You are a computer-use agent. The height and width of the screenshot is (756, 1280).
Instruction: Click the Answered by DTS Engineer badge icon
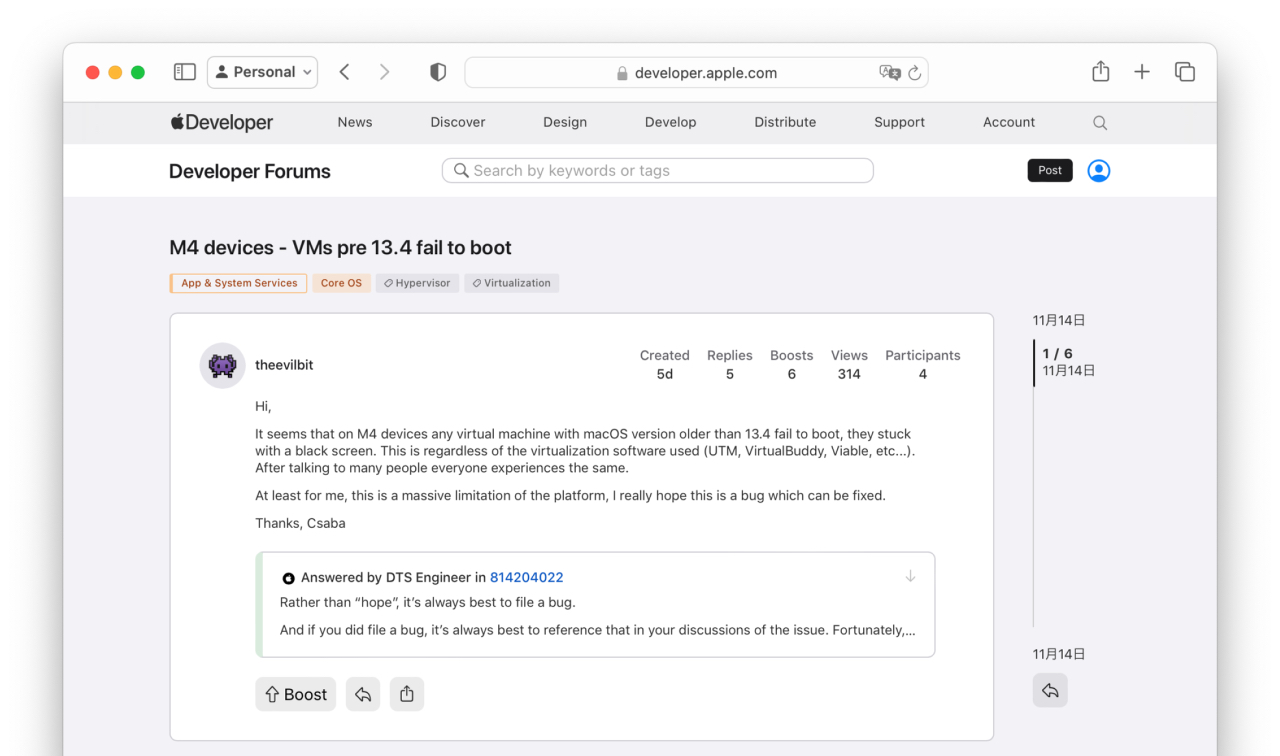click(x=289, y=578)
